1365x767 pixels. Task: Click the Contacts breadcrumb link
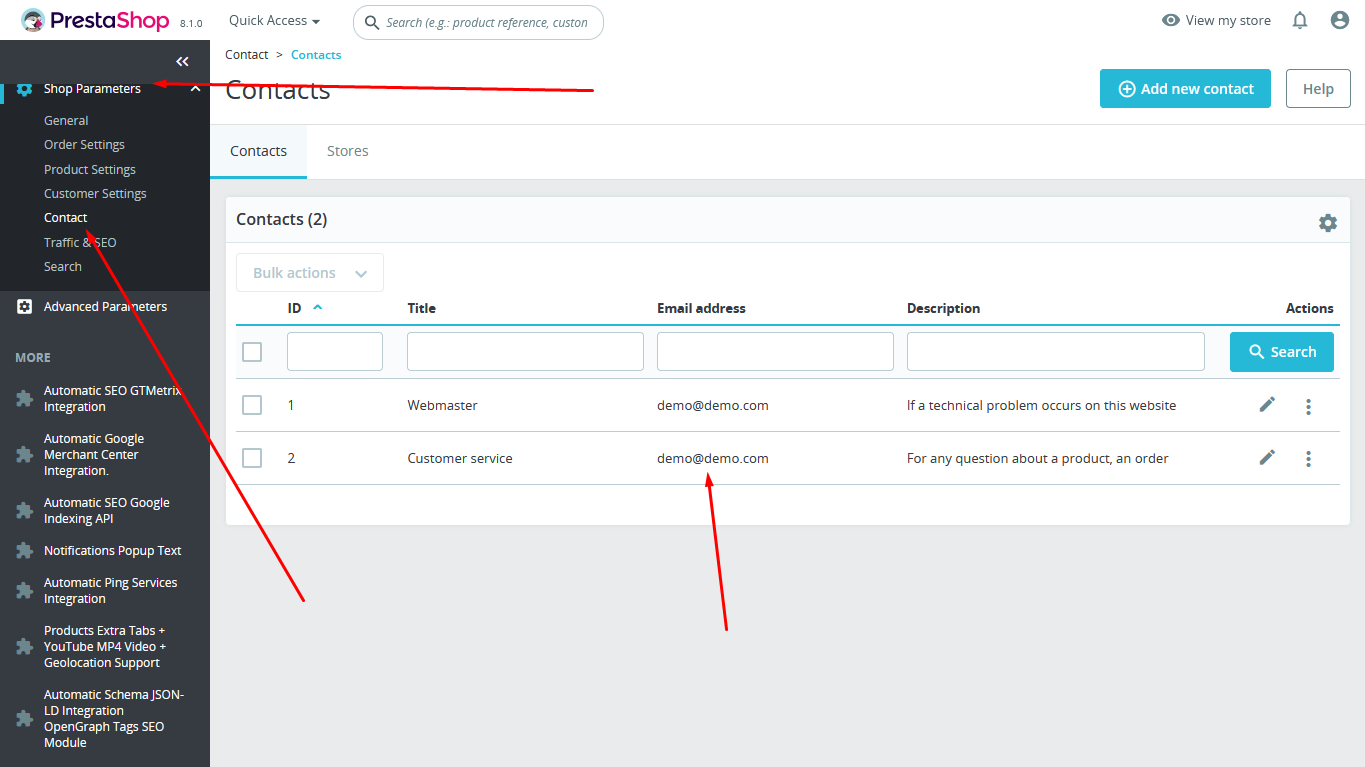pyautogui.click(x=316, y=55)
